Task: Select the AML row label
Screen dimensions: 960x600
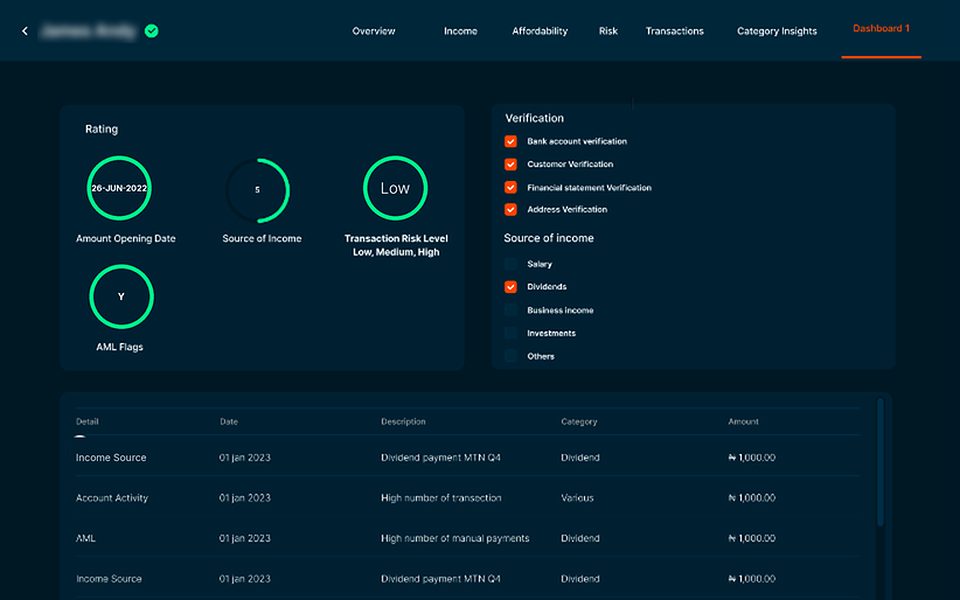Action: point(86,538)
